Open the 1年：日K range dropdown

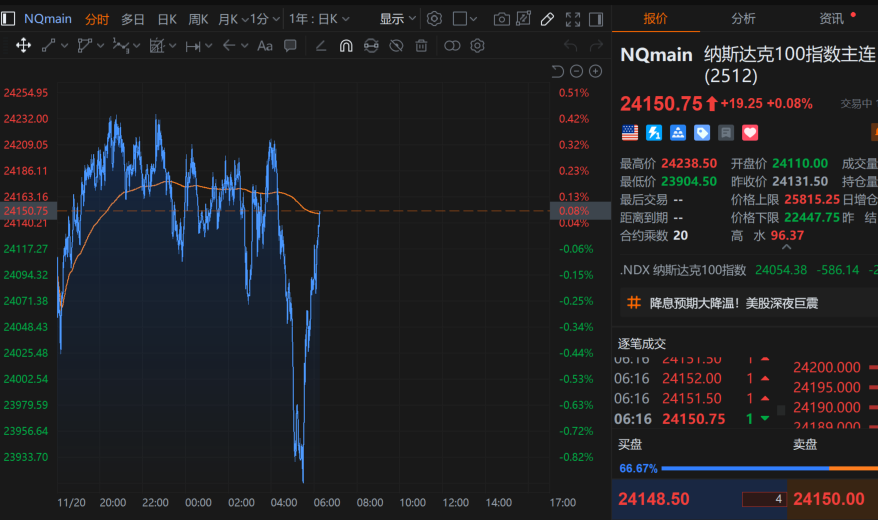(x=319, y=20)
